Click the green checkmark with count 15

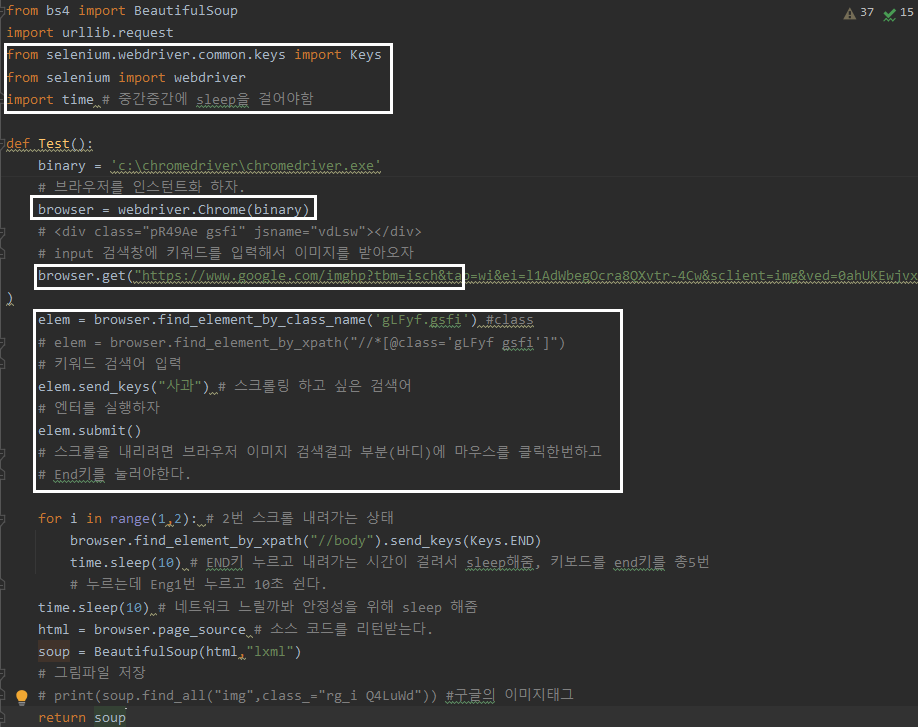[x=898, y=13]
